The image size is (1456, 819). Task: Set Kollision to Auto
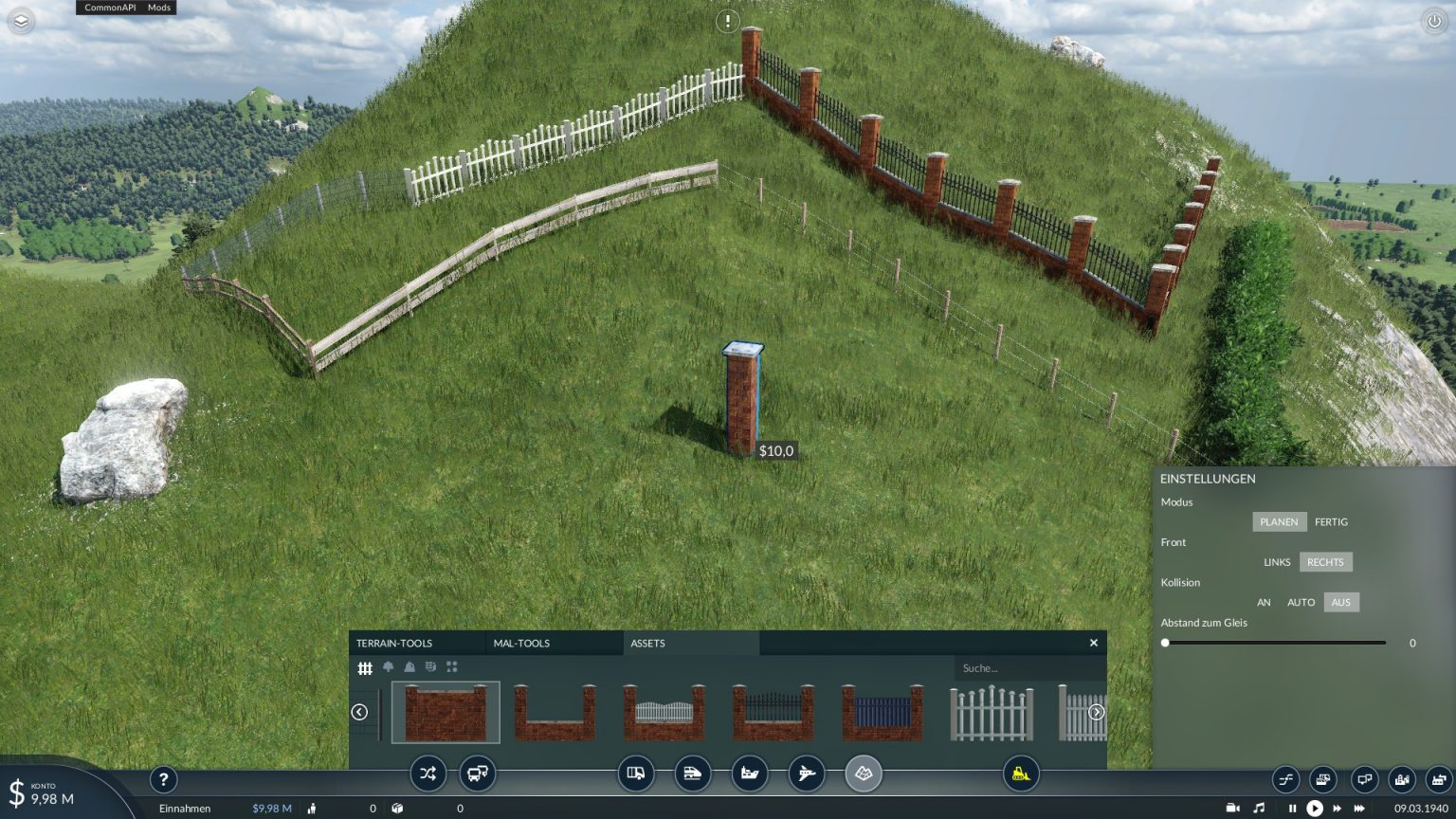point(1301,603)
